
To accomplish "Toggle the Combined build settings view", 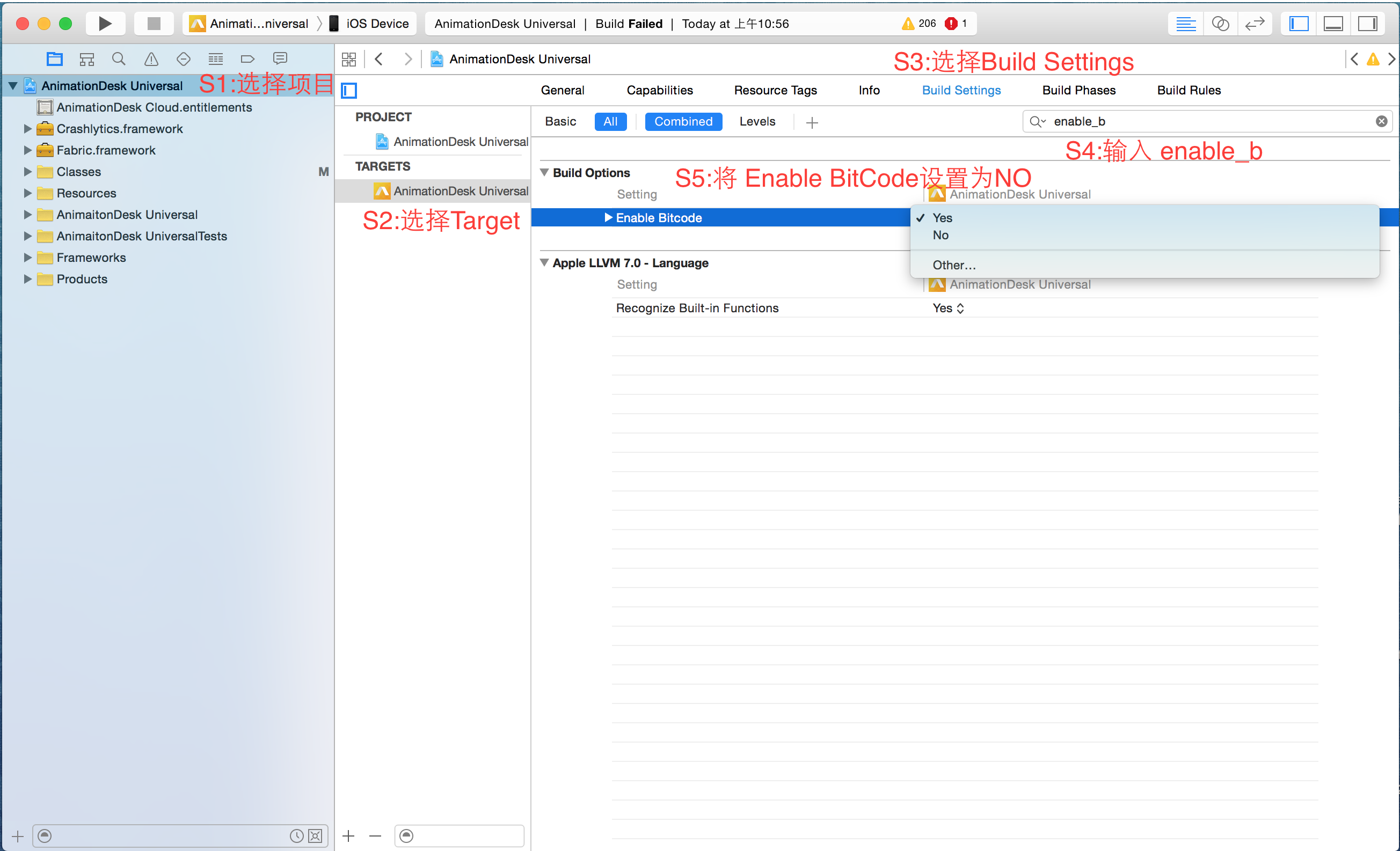I will coord(683,120).
